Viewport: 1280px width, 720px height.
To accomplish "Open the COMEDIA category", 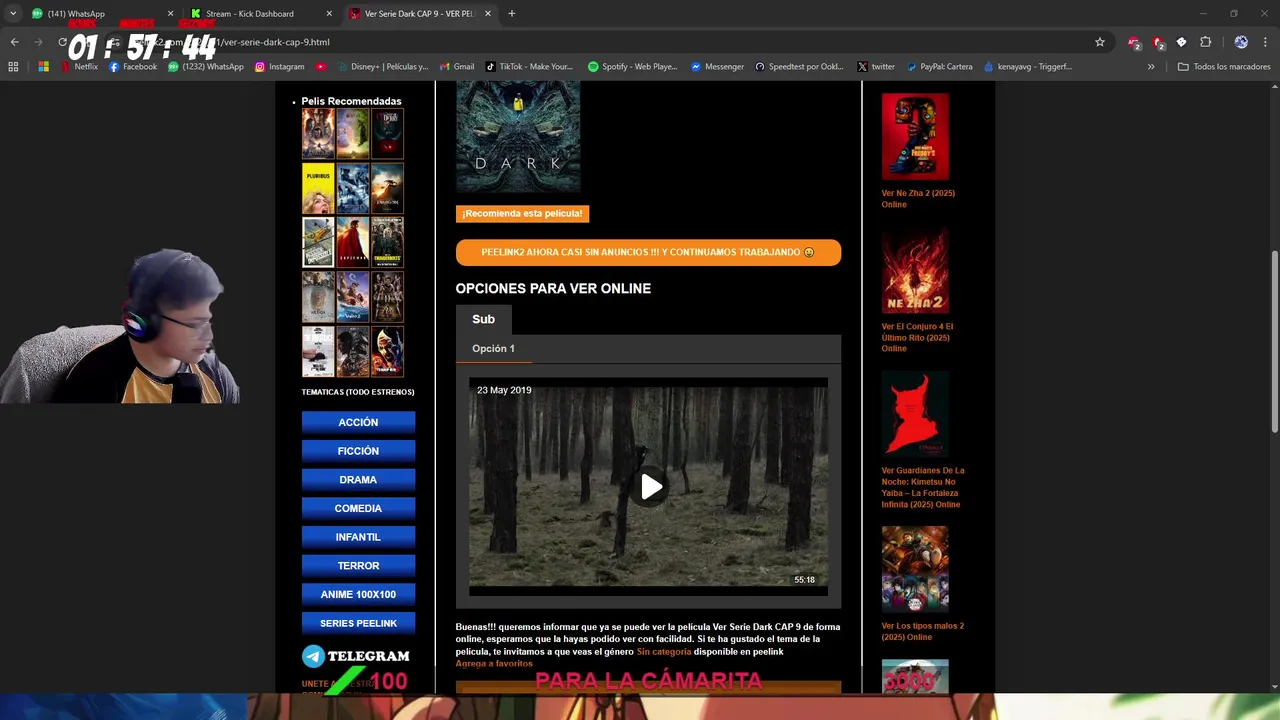I will pyautogui.click(x=358, y=508).
